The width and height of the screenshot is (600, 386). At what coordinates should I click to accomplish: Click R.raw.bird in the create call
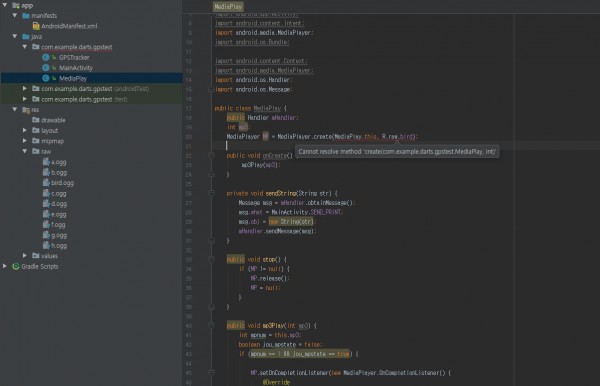[x=397, y=137]
